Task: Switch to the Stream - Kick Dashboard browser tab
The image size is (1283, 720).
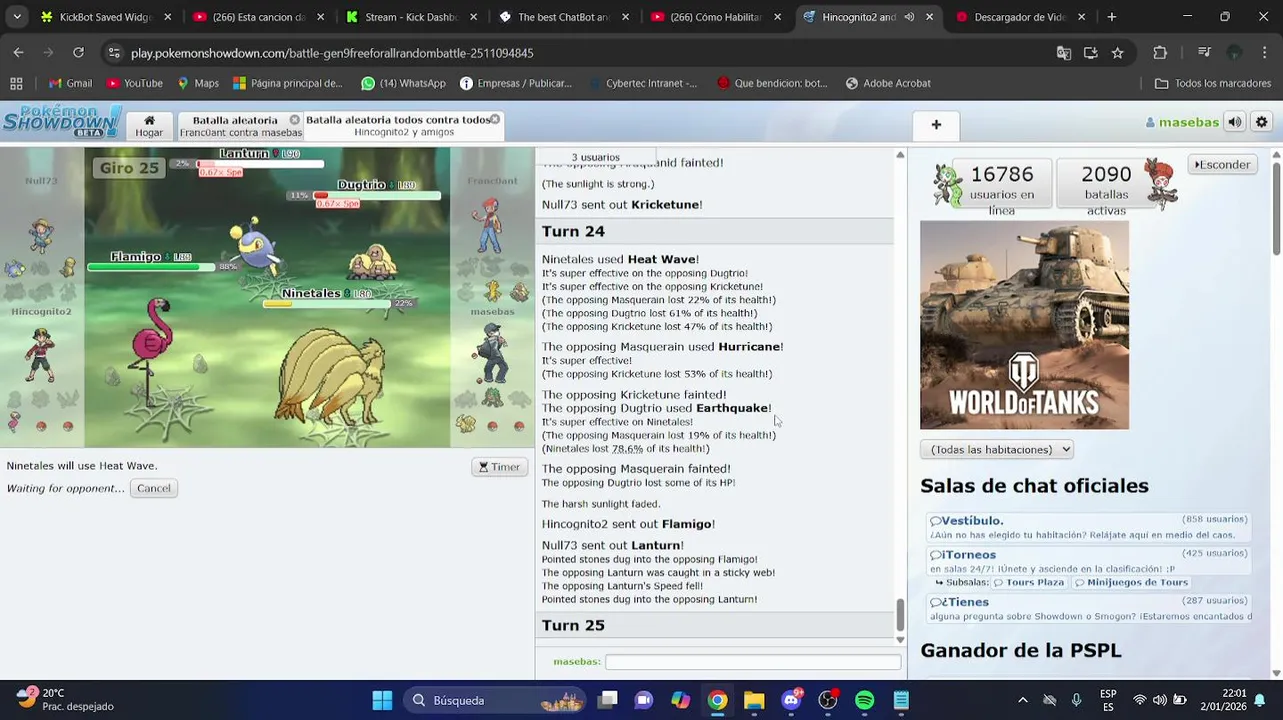Action: click(409, 17)
